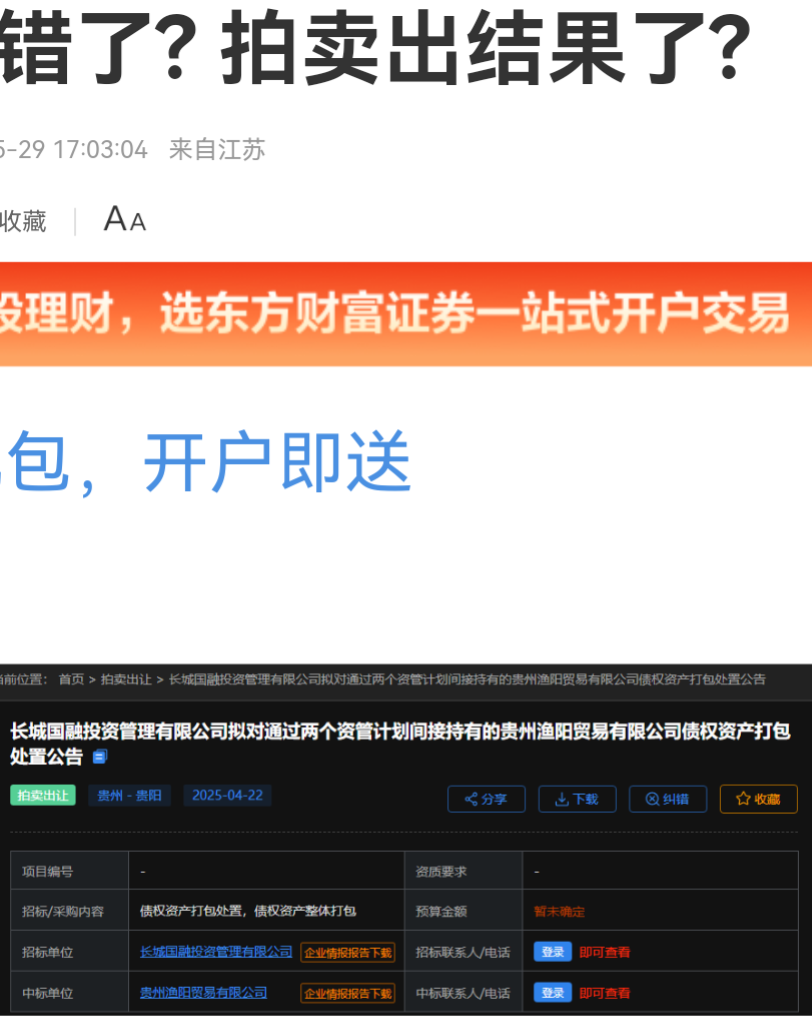Open 长城国融投资管理有限公司 company link
This screenshot has height=1024, width=812.
click(216, 952)
